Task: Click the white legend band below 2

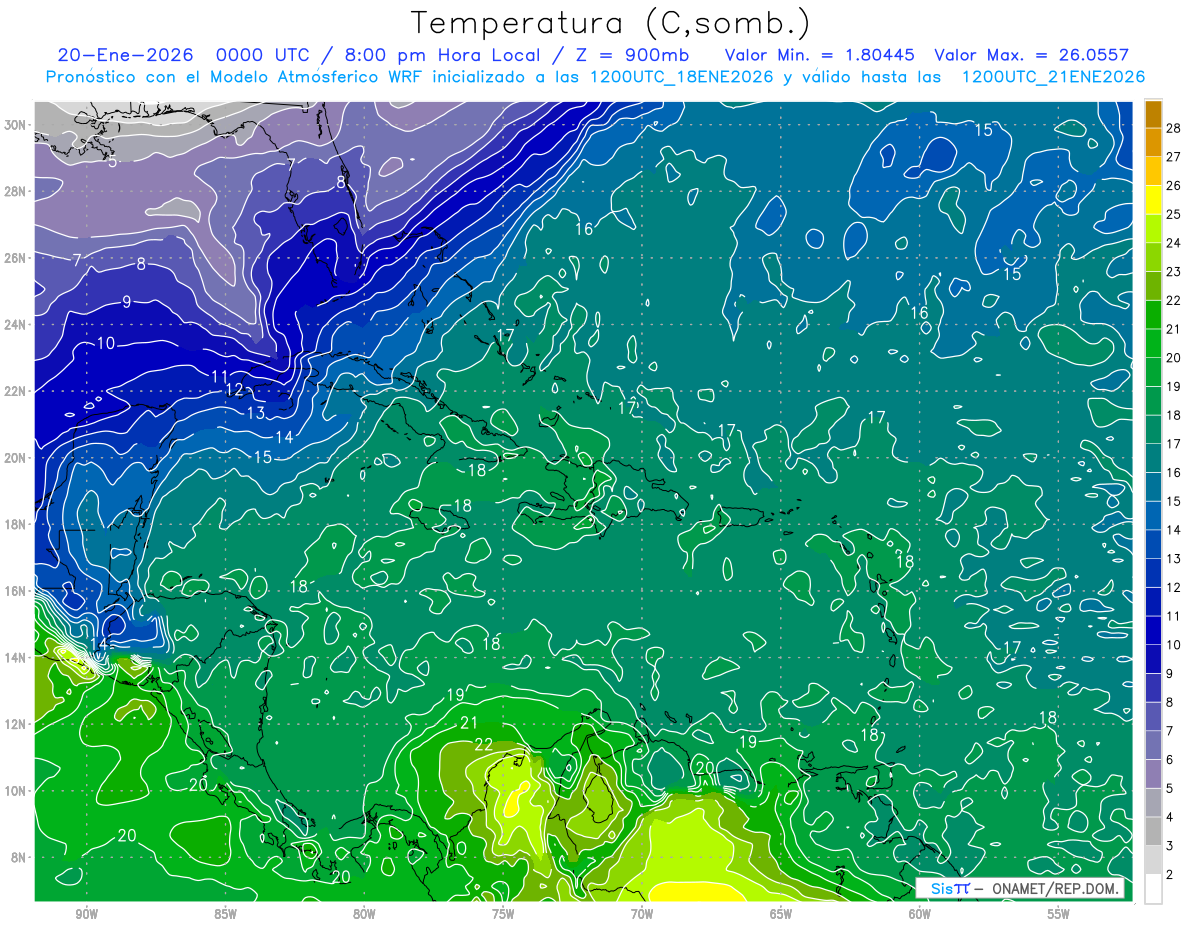Action: pyautogui.click(x=1153, y=888)
